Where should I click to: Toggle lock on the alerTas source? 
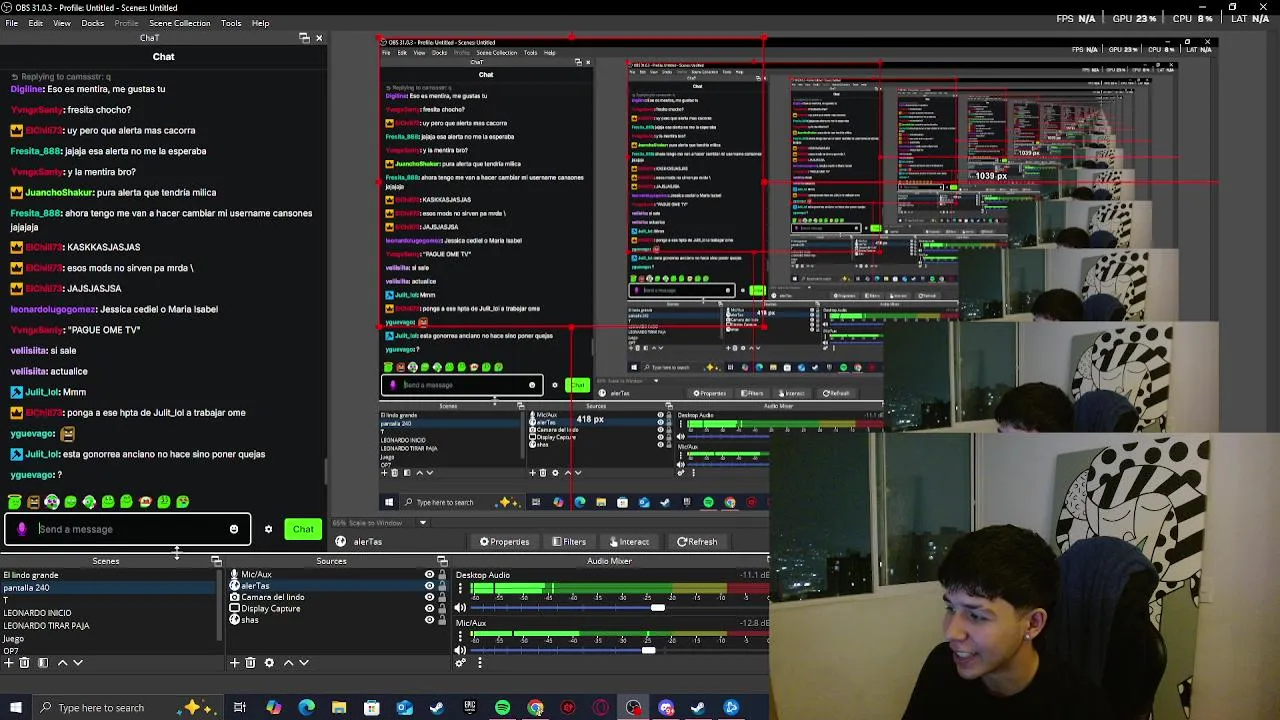click(x=442, y=586)
